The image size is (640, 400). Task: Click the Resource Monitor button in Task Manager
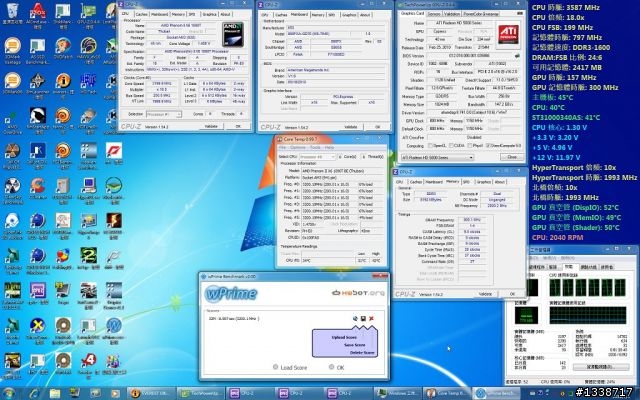click(600, 367)
